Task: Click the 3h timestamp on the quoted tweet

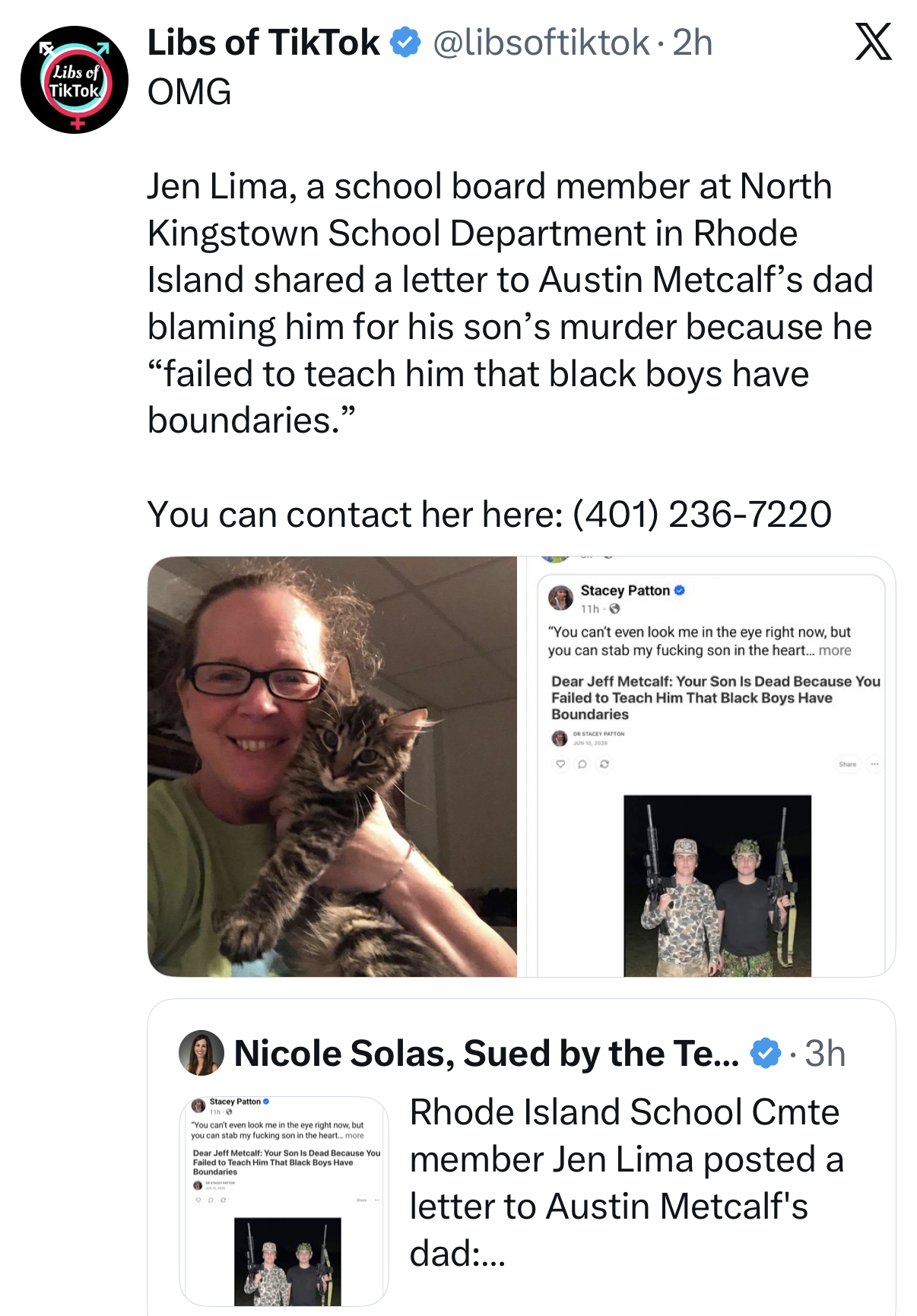Action: point(825,1054)
